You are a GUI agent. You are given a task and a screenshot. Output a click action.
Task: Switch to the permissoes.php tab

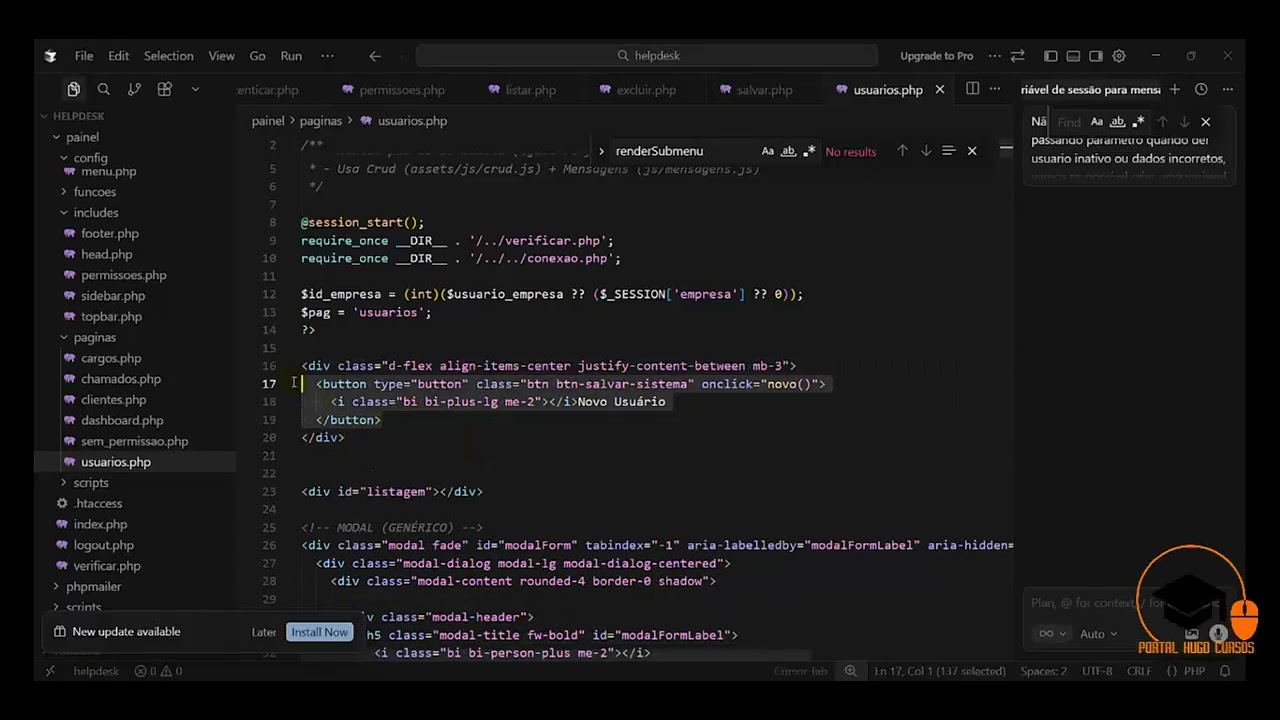[393, 90]
